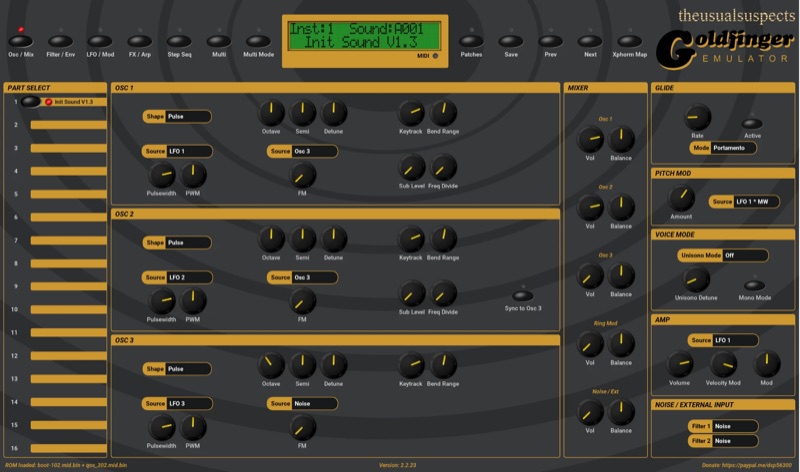This screenshot has width=800, height=472.
Task: Turn the OSC 1 Octave knob
Action: click(x=271, y=113)
